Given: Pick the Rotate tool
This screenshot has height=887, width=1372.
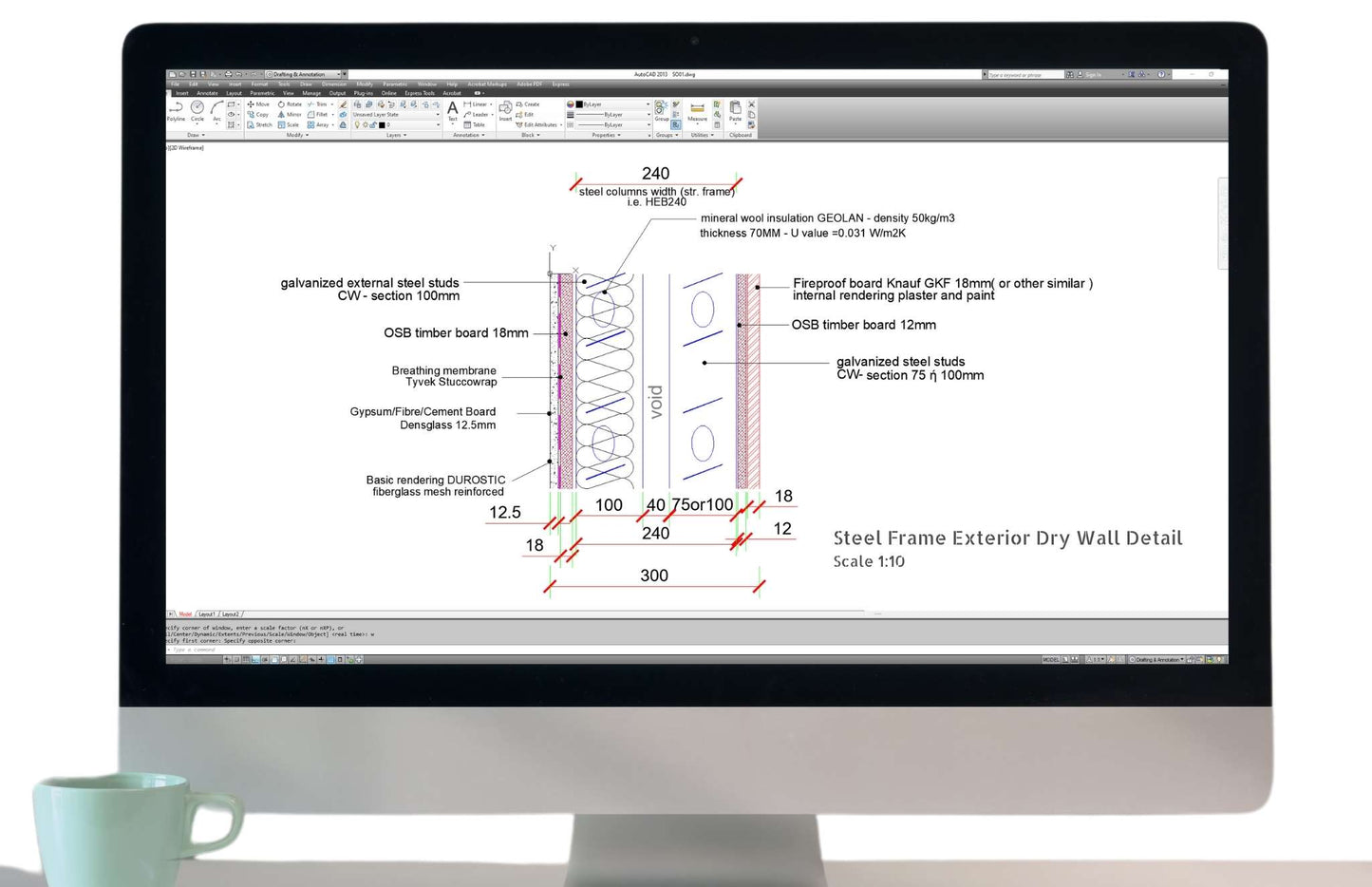Looking at the screenshot, I should pos(290,104).
